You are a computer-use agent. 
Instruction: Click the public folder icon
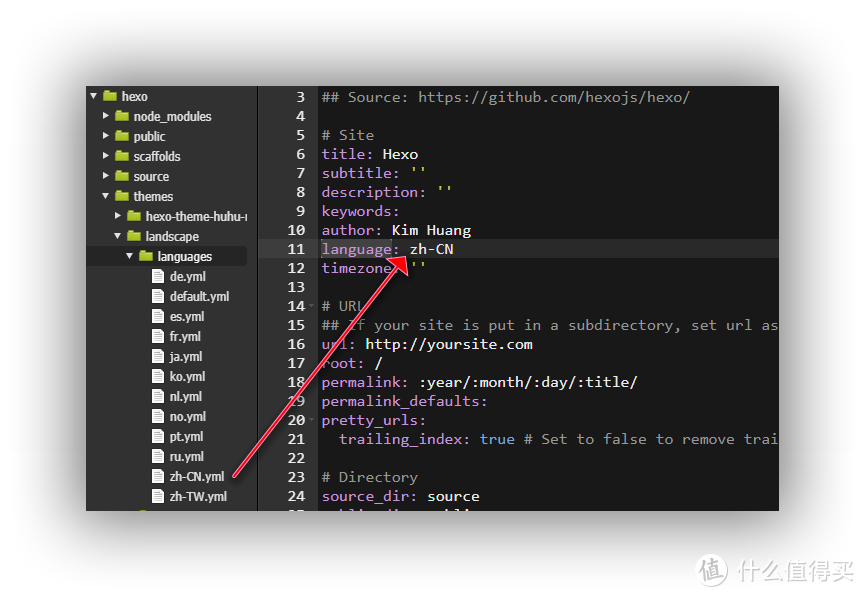click(122, 136)
